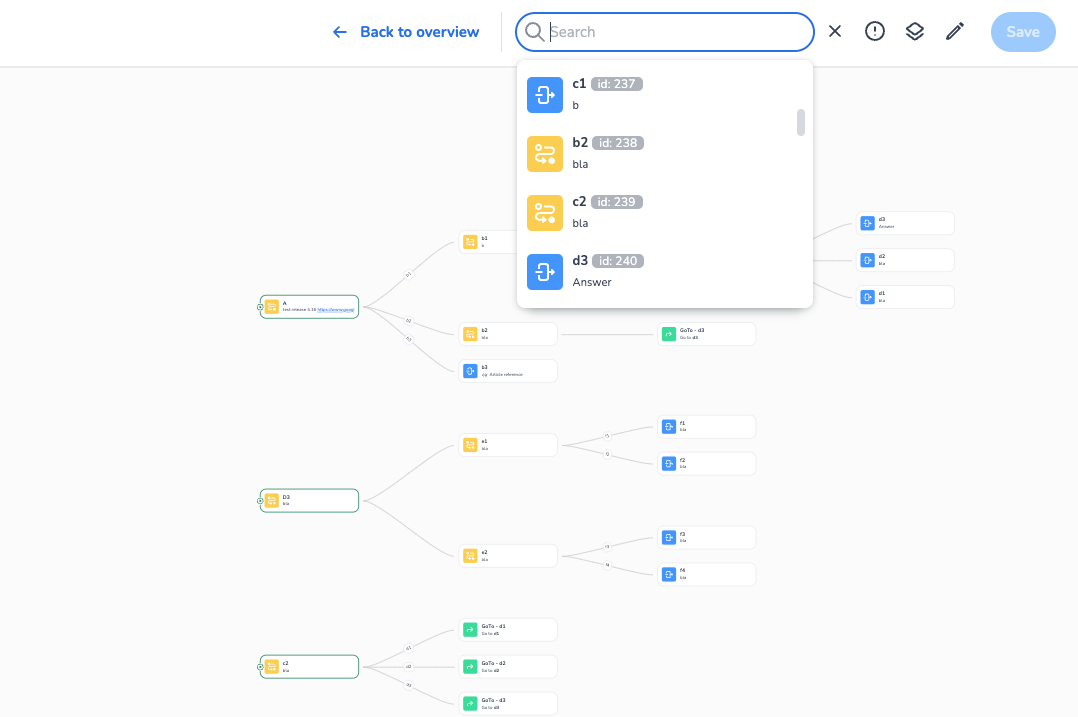
Task: Click blue icon of node f1
Action: pyautogui.click(x=669, y=426)
